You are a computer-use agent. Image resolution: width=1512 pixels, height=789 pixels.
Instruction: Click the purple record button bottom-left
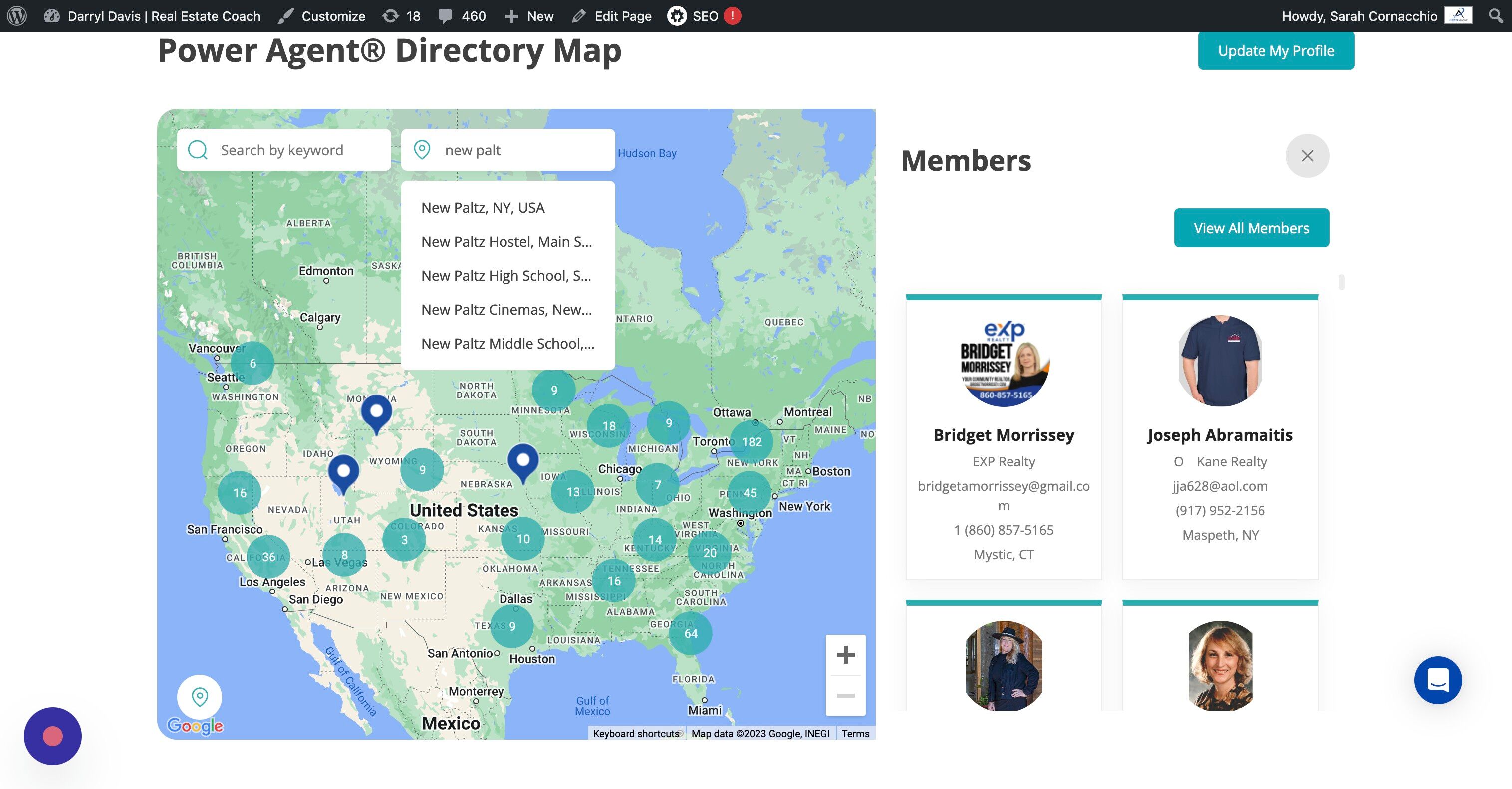click(53, 736)
